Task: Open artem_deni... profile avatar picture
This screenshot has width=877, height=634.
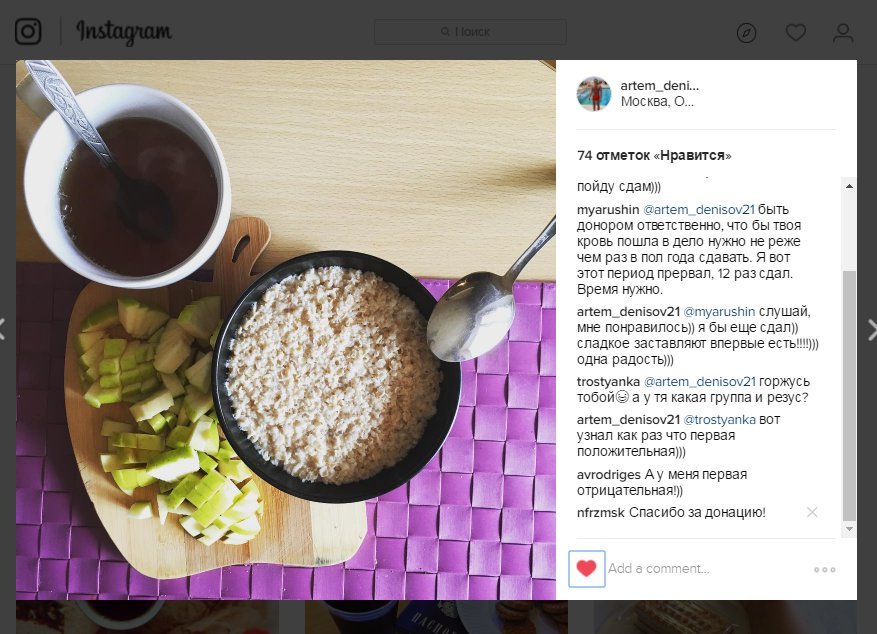Action: [594, 94]
